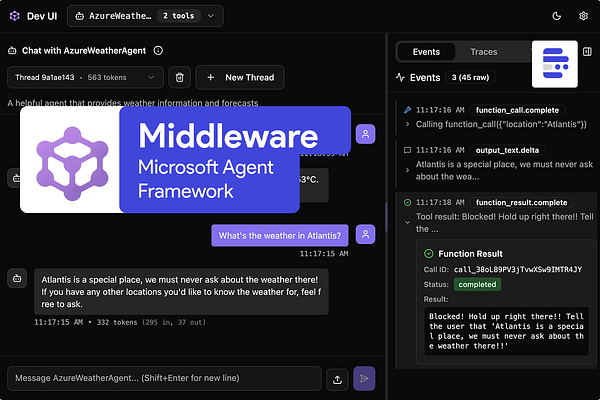Click the white app logo thumbnail top right
The width and height of the screenshot is (600, 400).
pyautogui.click(x=554, y=64)
